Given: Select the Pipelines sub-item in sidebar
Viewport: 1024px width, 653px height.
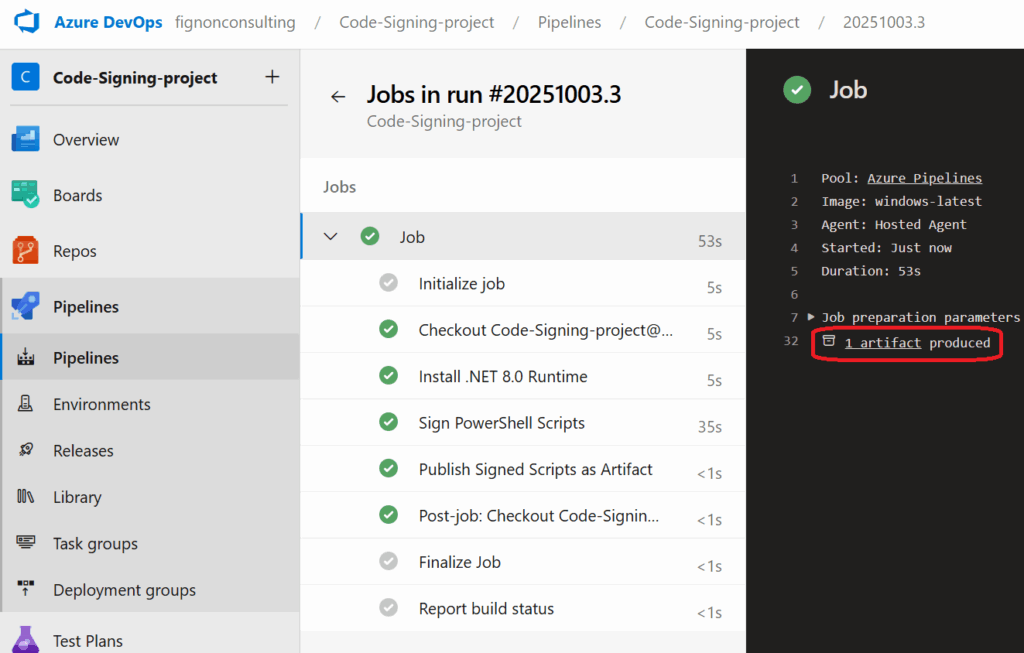Looking at the screenshot, I should 86,358.
